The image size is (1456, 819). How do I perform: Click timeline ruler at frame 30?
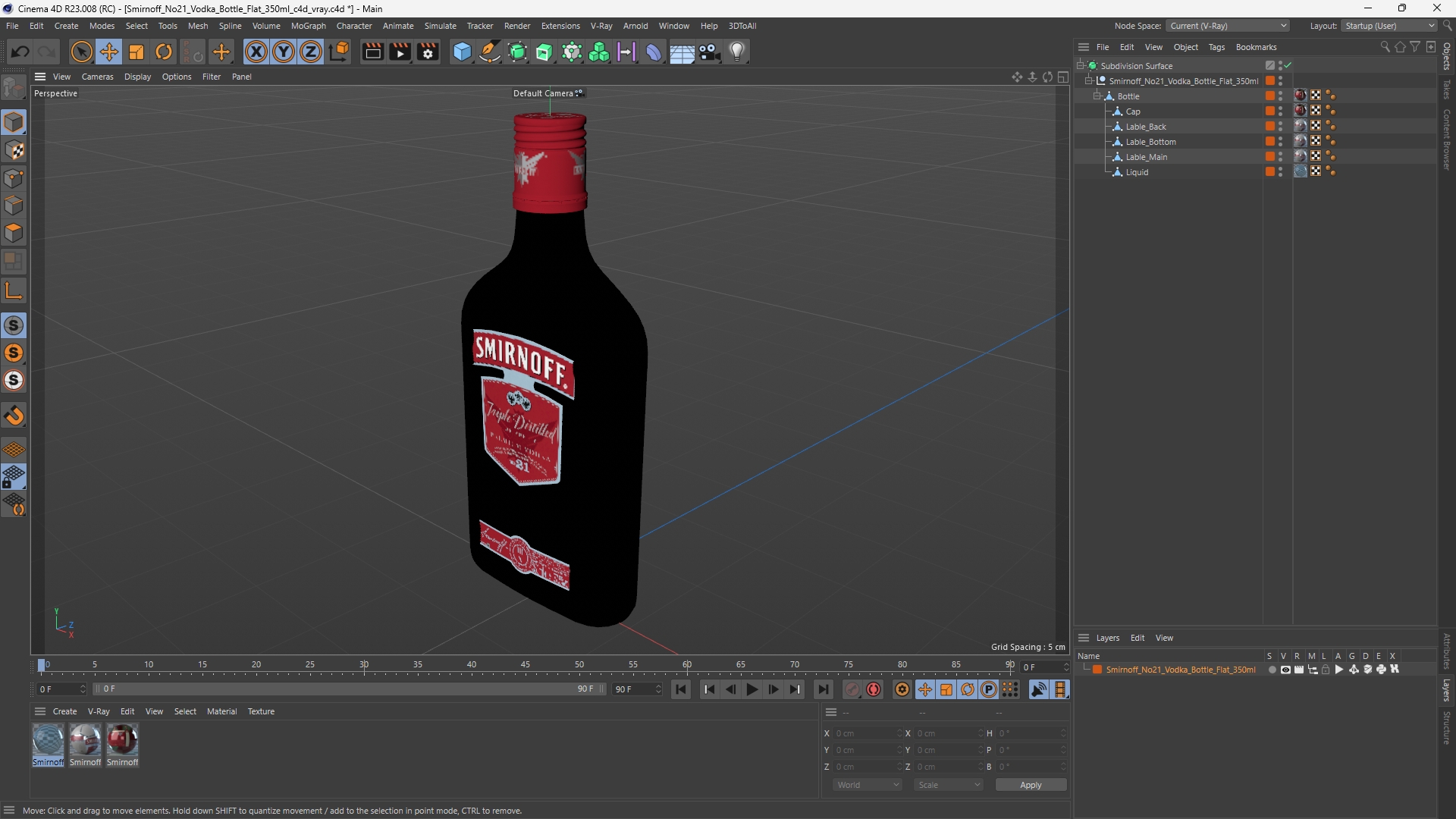click(364, 666)
